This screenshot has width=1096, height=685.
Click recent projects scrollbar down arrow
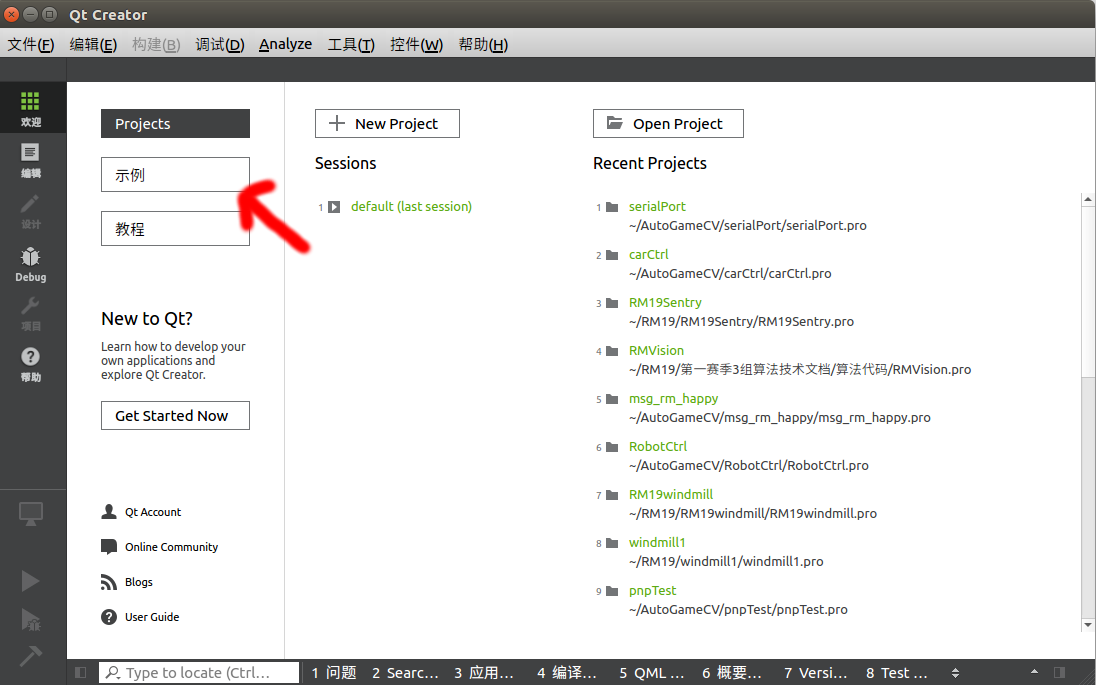pyautogui.click(x=1088, y=624)
